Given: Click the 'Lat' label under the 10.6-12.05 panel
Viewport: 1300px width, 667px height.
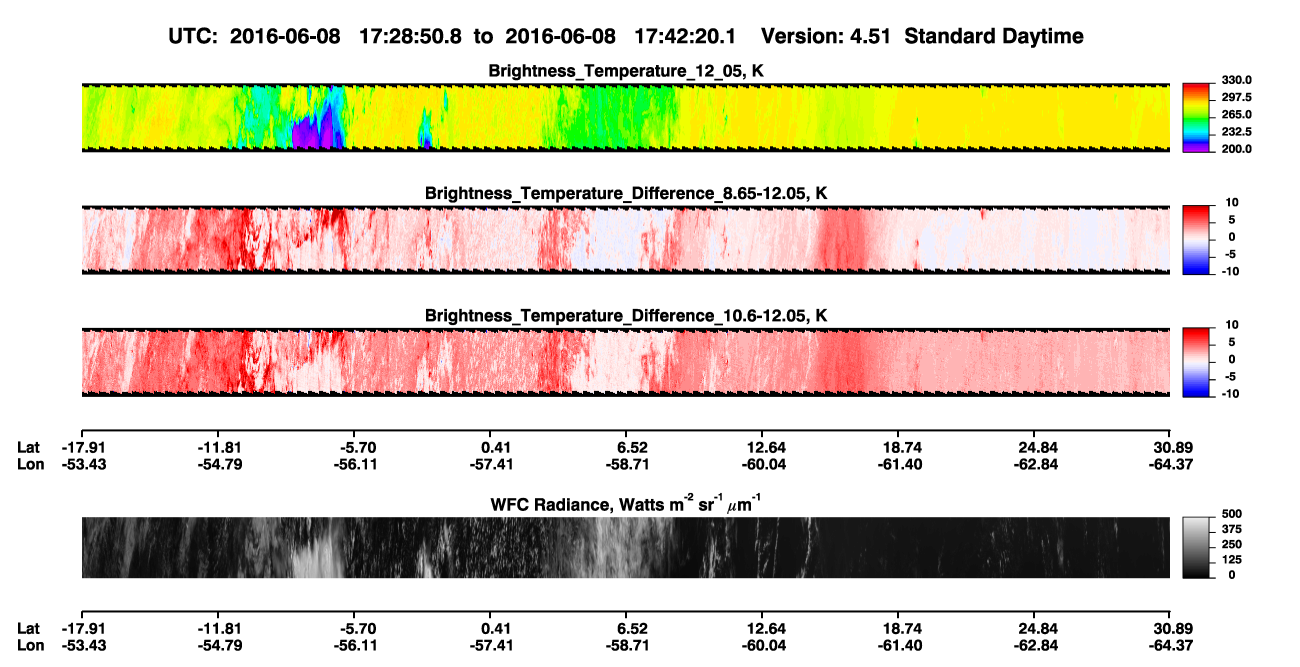Looking at the screenshot, I should pyautogui.click(x=29, y=448).
